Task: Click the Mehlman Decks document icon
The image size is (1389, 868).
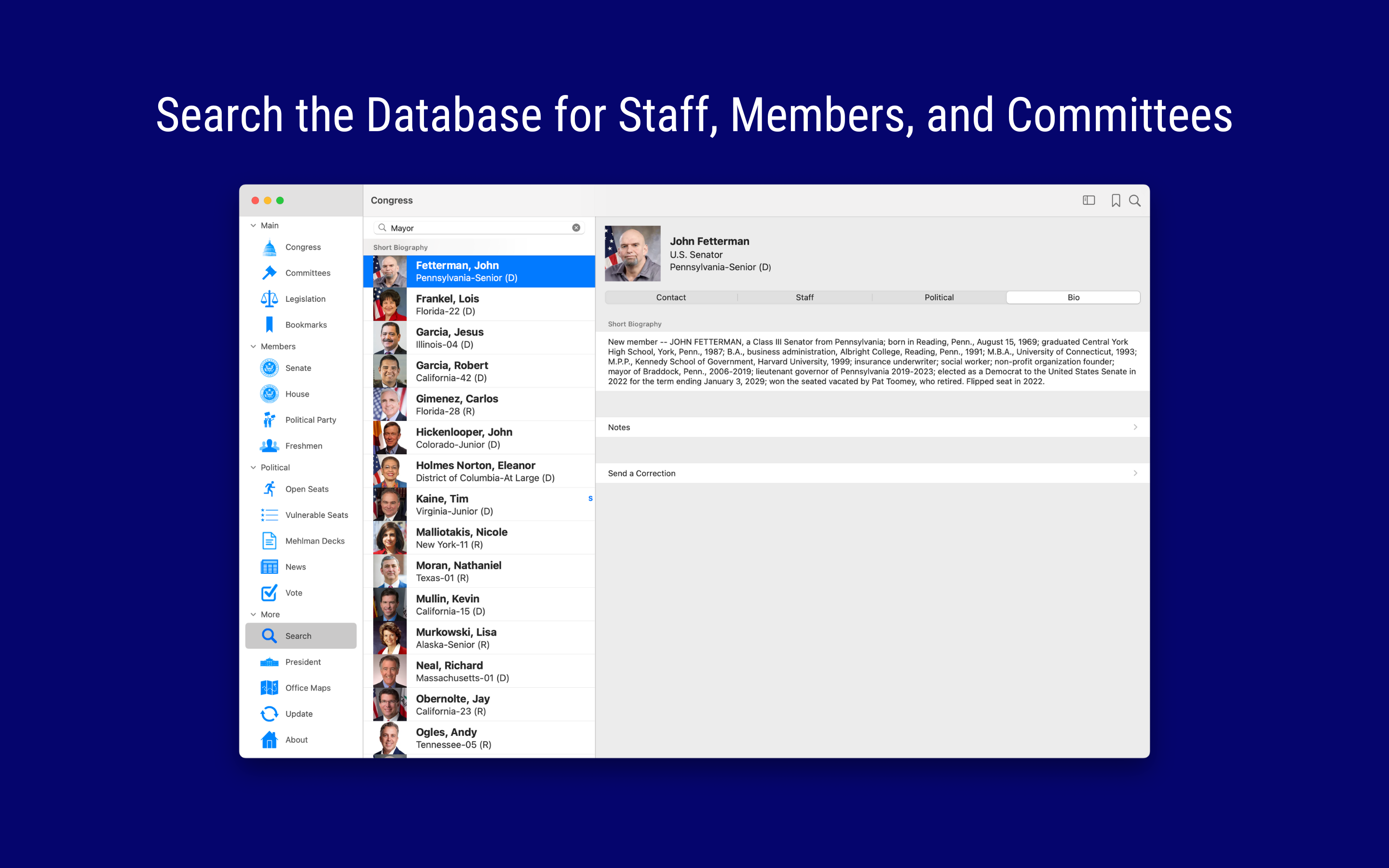Action: coord(269,541)
